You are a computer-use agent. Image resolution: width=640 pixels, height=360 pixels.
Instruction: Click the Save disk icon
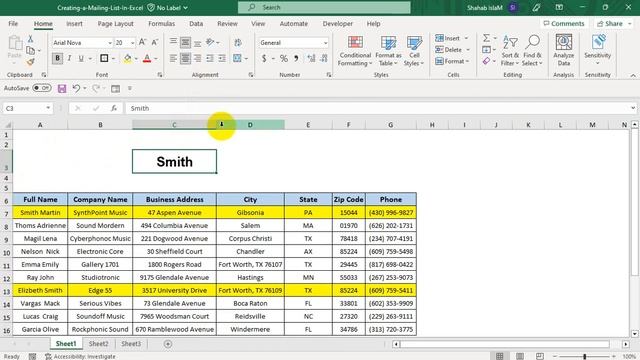point(62,89)
